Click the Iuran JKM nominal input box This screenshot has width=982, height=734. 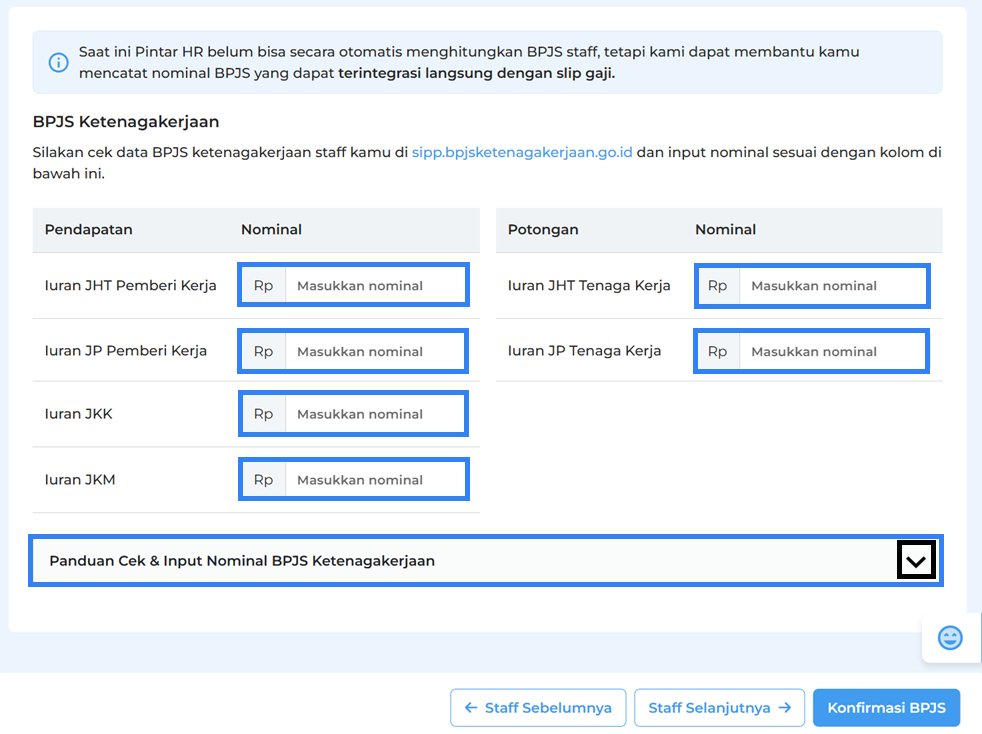pyautogui.click(x=375, y=480)
